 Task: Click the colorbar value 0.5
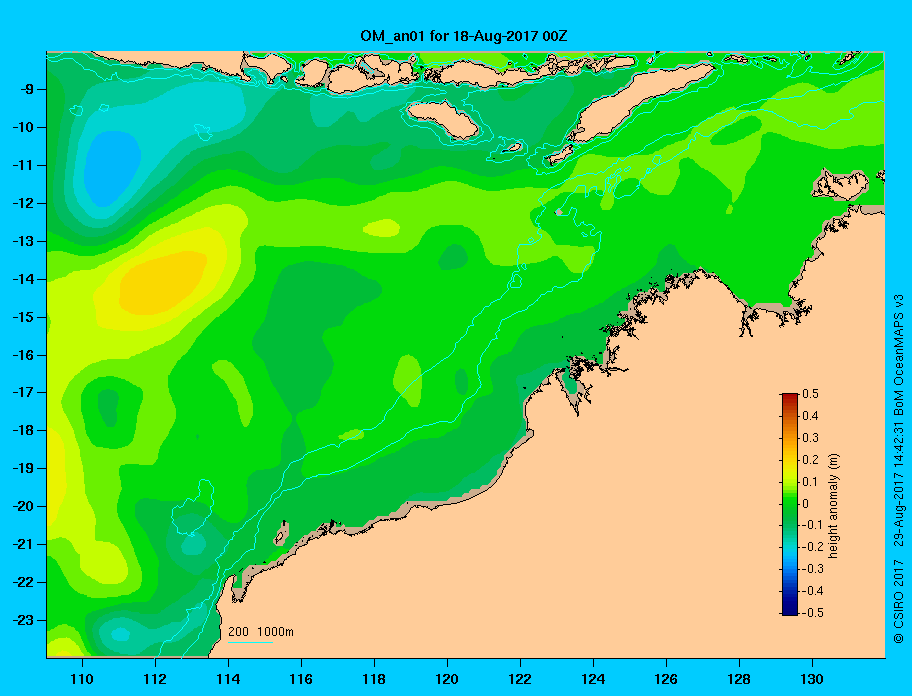coord(811,394)
